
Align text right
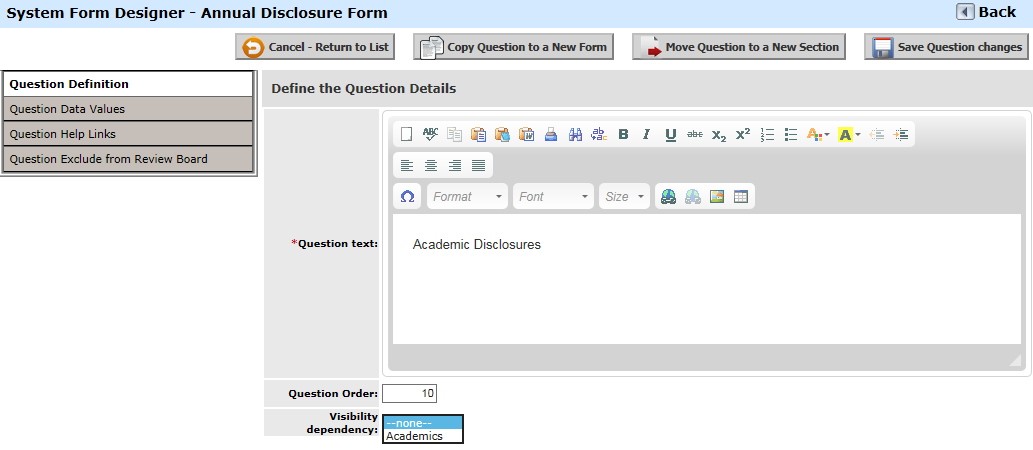coord(455,165)
